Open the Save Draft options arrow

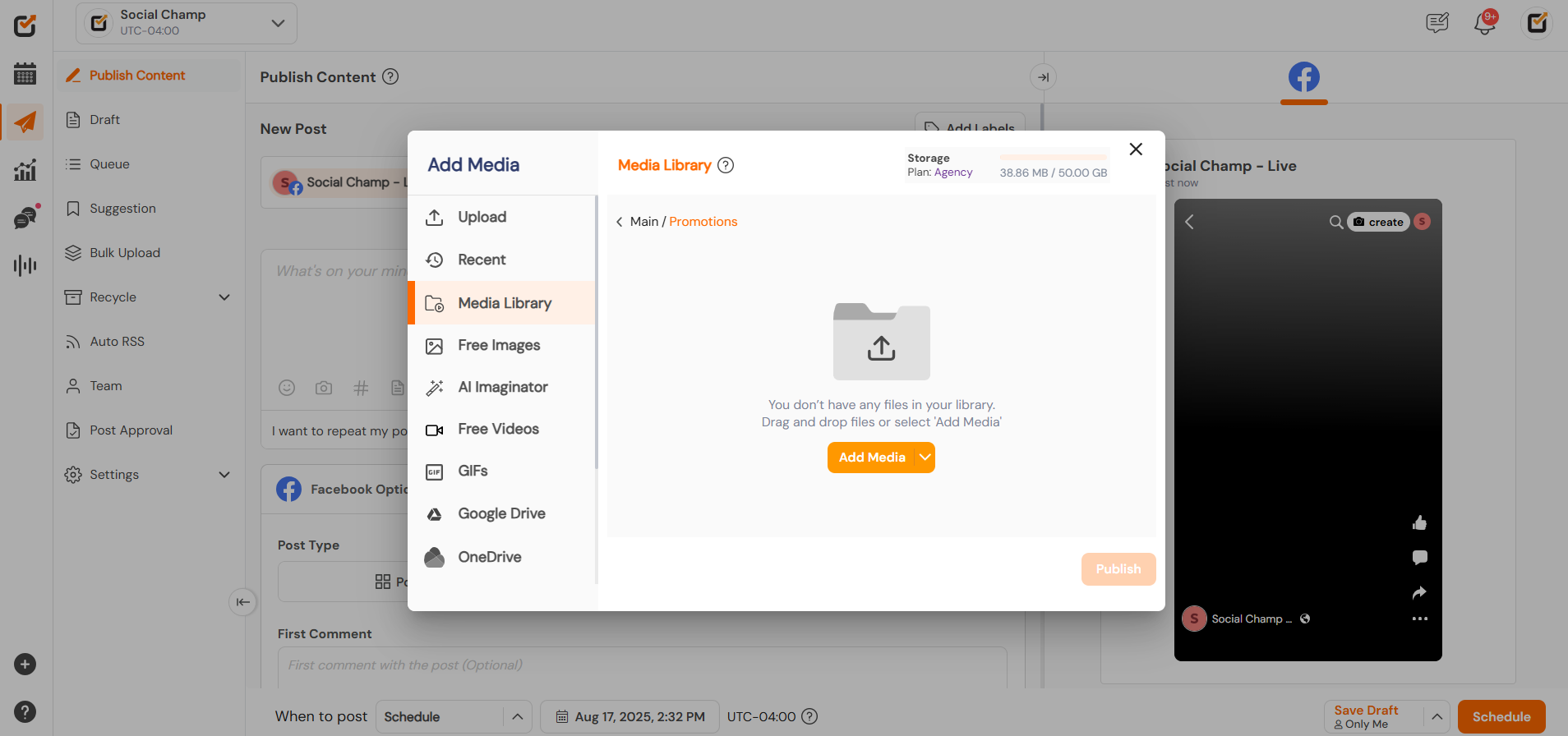1437,716
